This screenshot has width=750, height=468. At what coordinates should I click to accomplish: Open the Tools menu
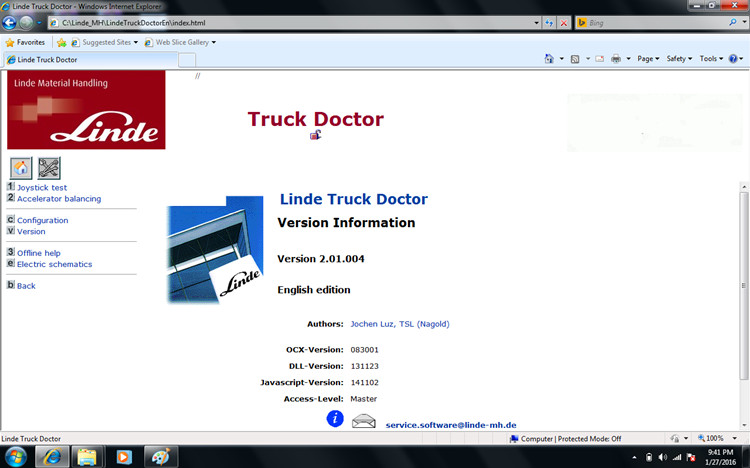(711, 58)
